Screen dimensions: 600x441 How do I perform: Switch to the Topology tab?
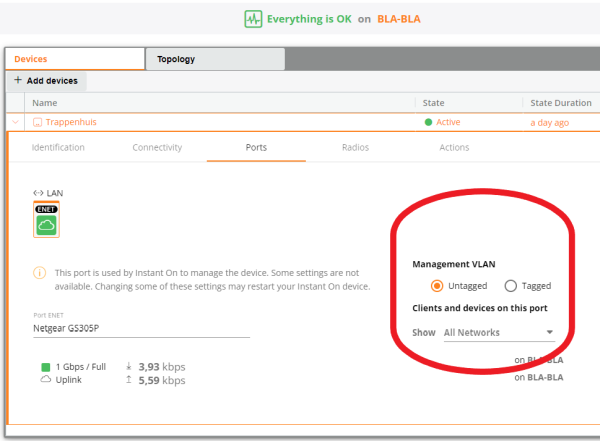tap(176, 59)
